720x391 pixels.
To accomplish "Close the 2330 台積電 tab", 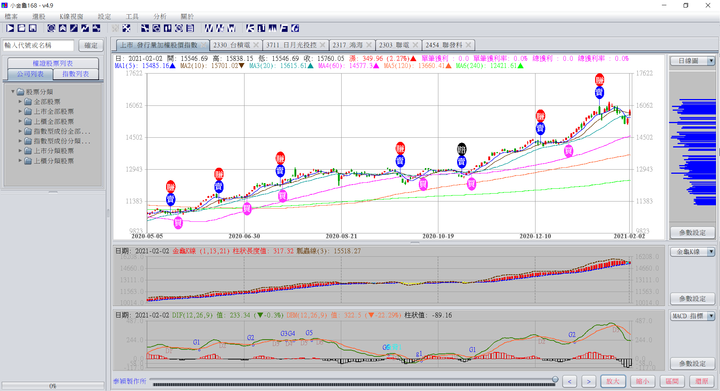I will tap(256, 45).
